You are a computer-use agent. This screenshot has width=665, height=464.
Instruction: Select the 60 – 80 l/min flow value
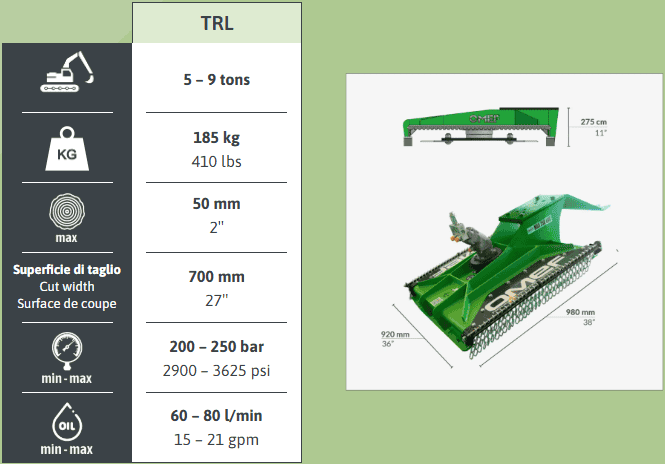click(x=216, y=417)
